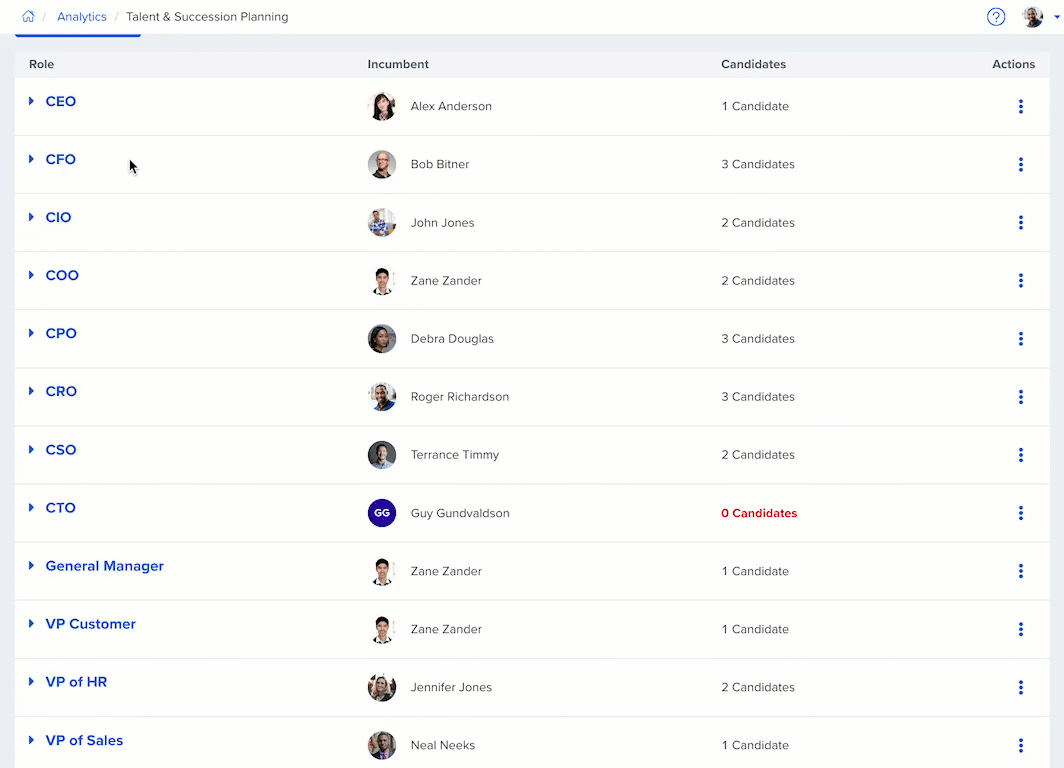
Task: Click Guy Gundvaldson's GG avatar
Action: pos(382,513)
